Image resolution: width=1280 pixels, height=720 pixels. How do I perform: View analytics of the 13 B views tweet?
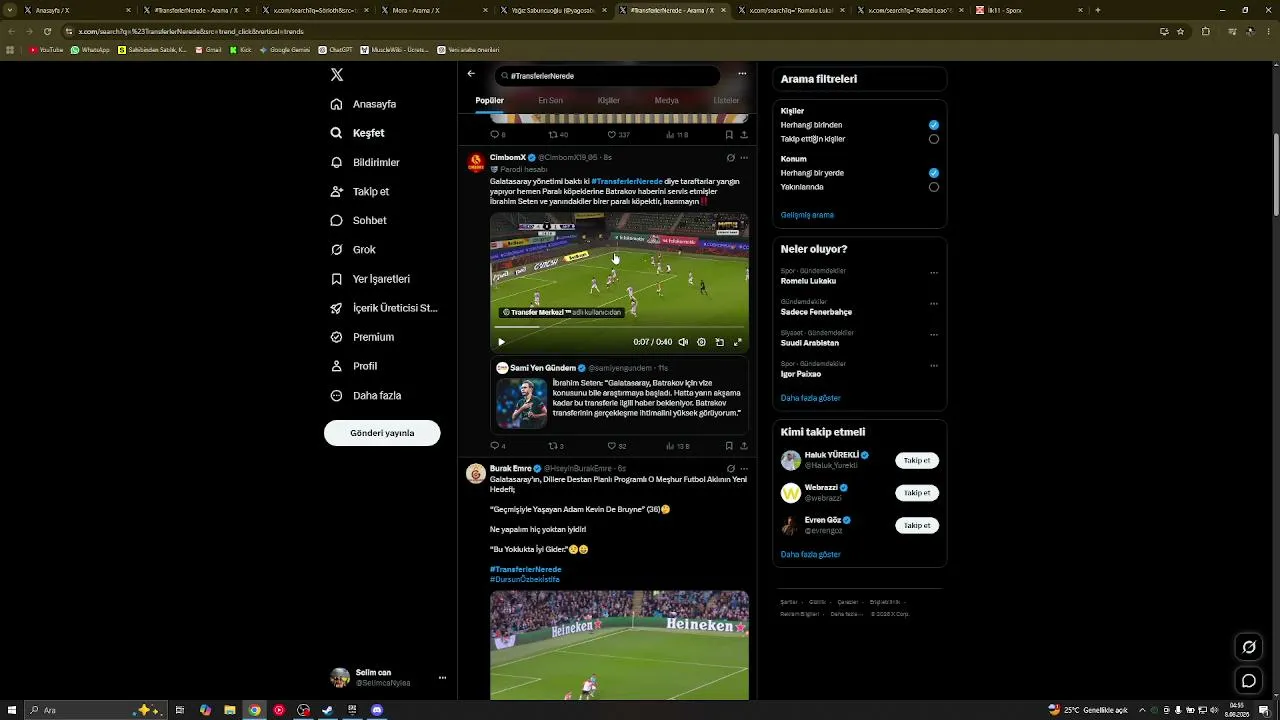pyautogui.click(x=677, y=446)
